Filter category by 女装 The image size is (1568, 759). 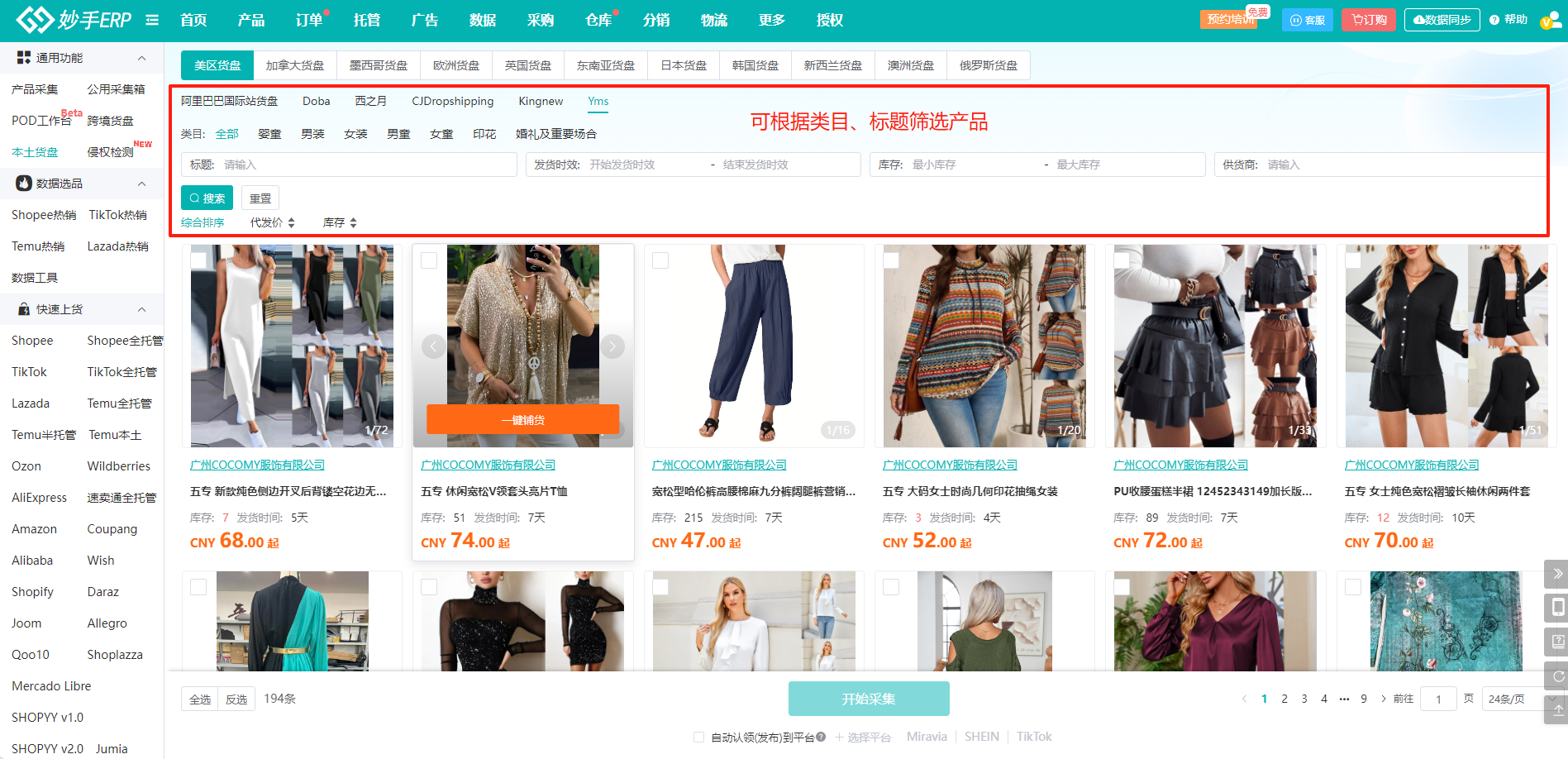[x=355, y=134]
